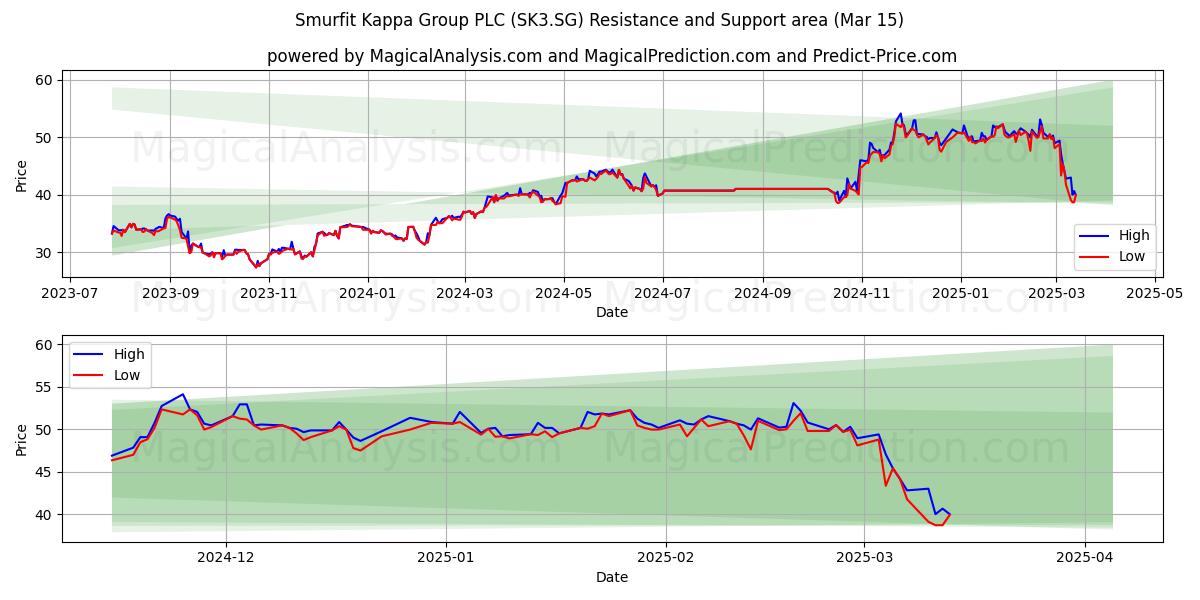
Task: Click top chart y-axis tick '50'
Action: point(46,138)
